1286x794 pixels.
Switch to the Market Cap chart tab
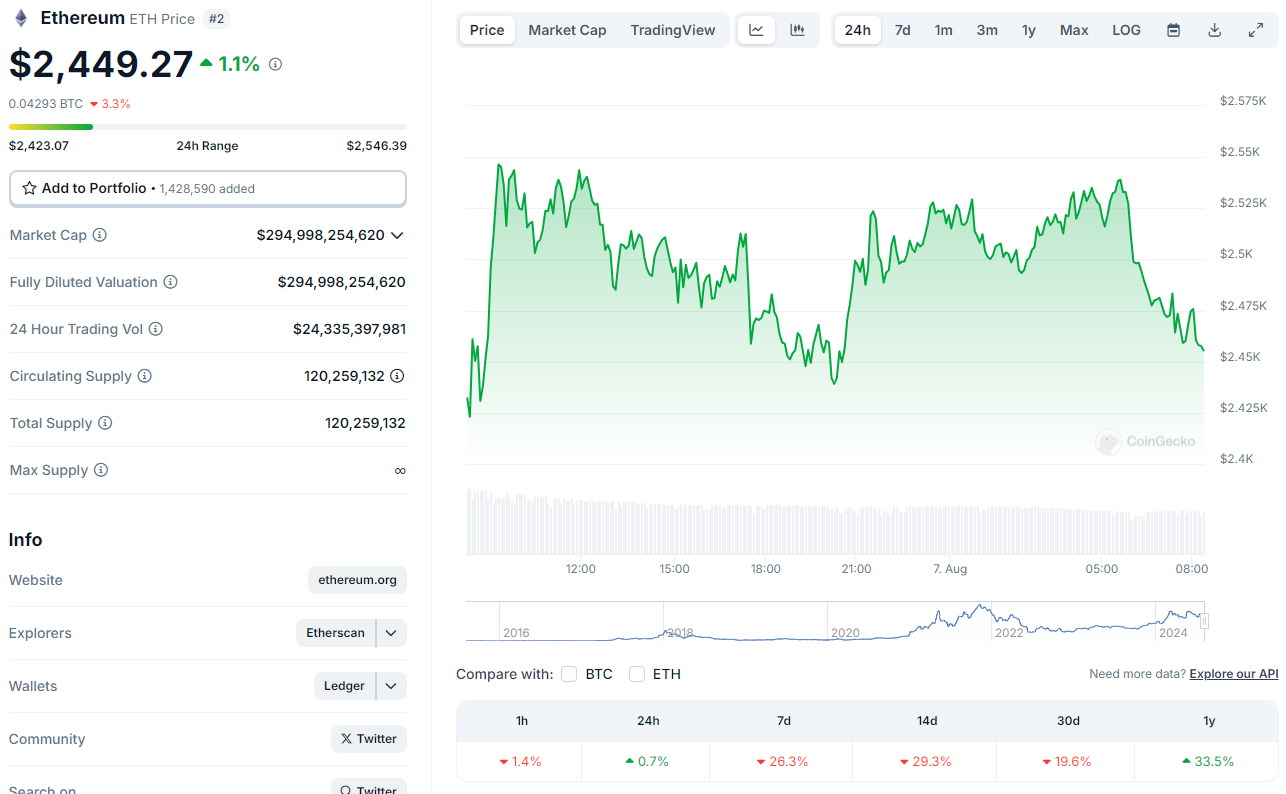coord(567,30)
